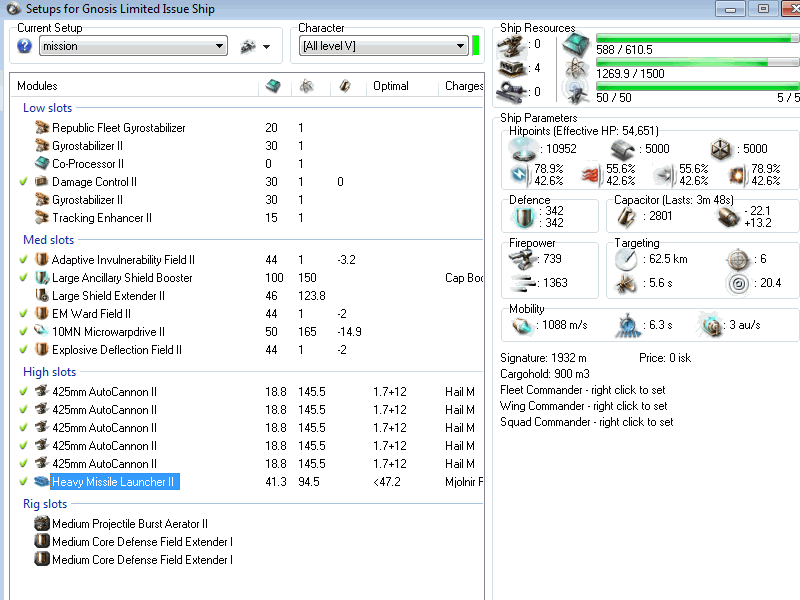Screen dimensions: 800x600
Task: Toggle Adaptive Invulnerability Field II checkmark
Action: point(23,260)
